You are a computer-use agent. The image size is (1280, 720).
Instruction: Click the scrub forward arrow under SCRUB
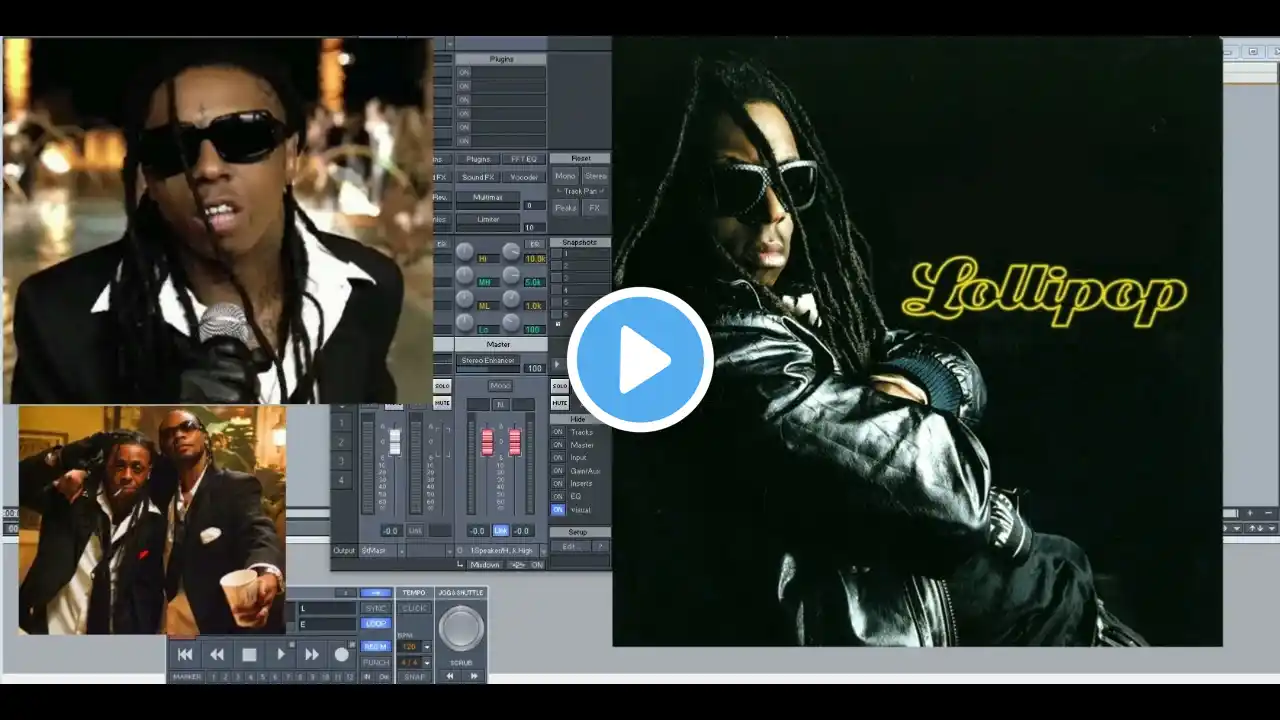473,677
